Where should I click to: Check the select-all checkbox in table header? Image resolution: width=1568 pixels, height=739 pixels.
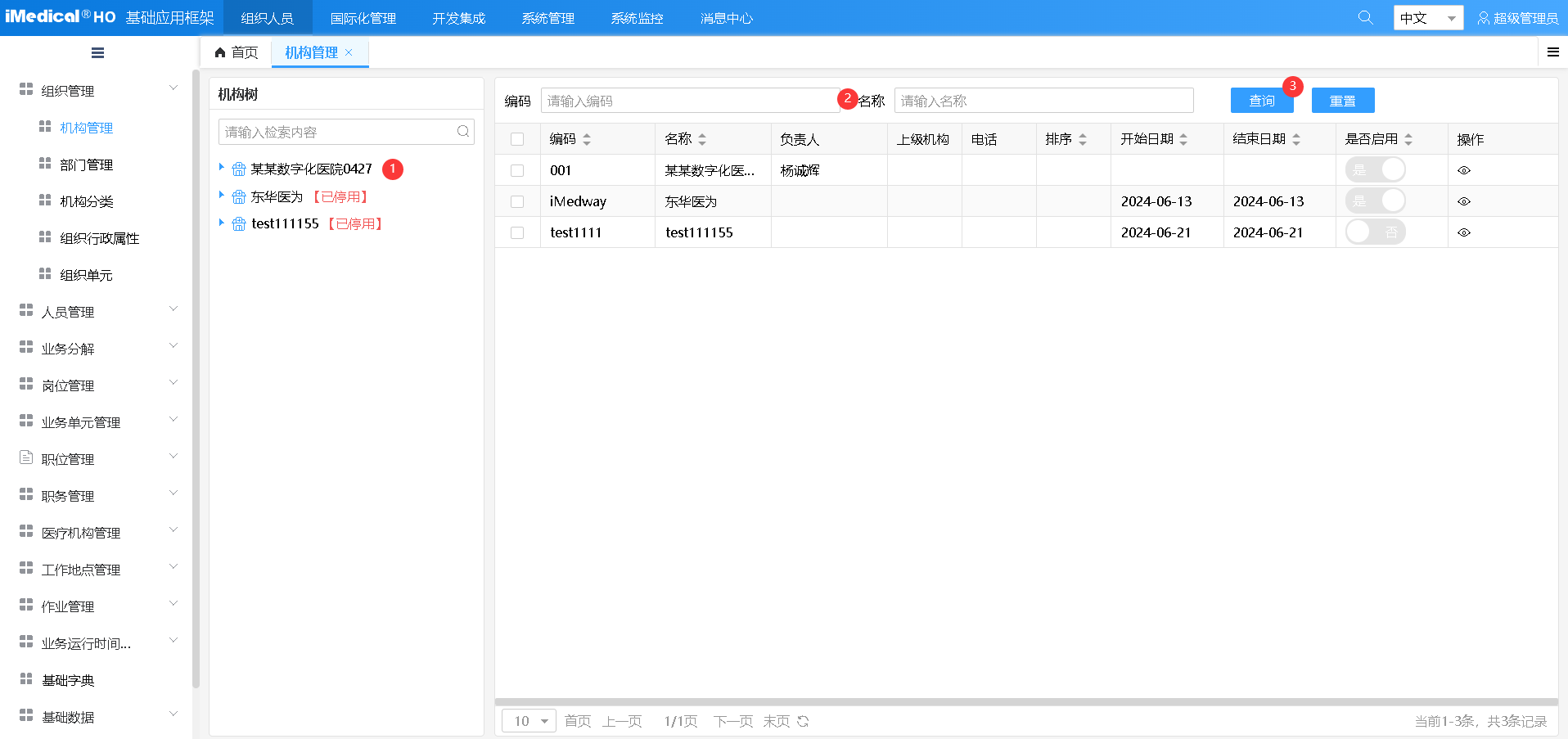pyautogui.click(x=517, y=138)
